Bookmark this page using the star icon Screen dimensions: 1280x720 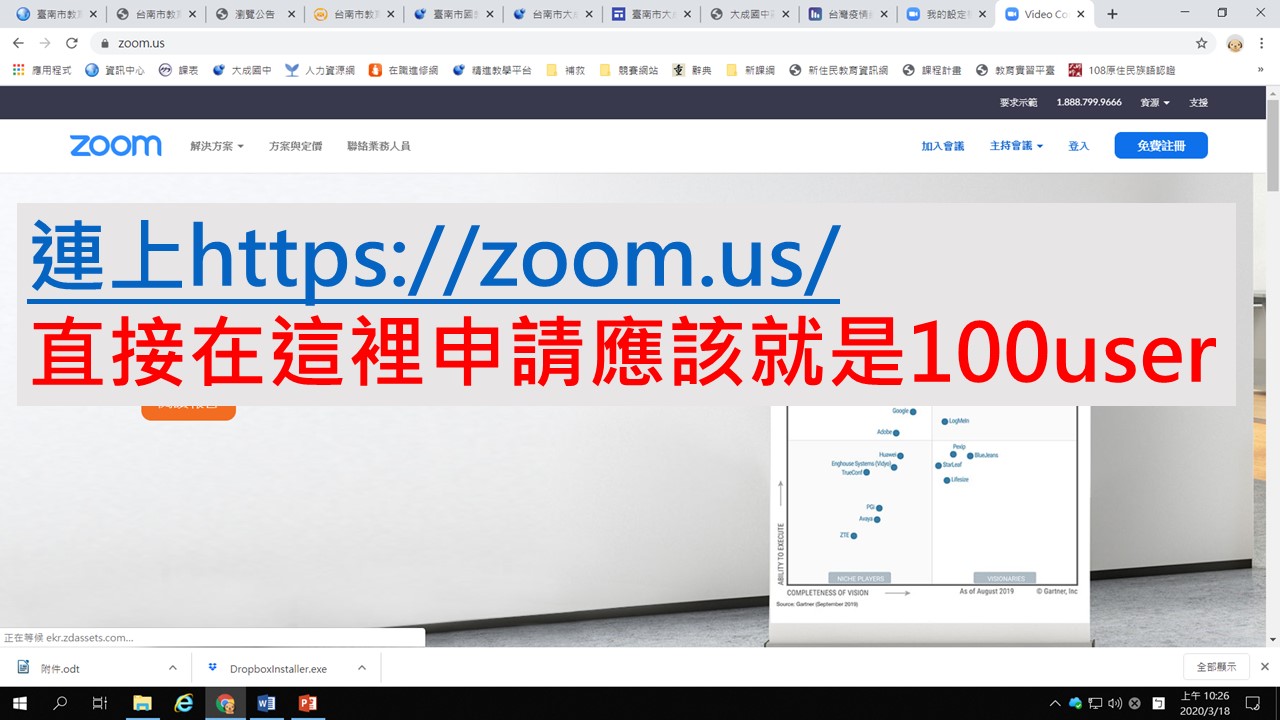[1201, 43]
